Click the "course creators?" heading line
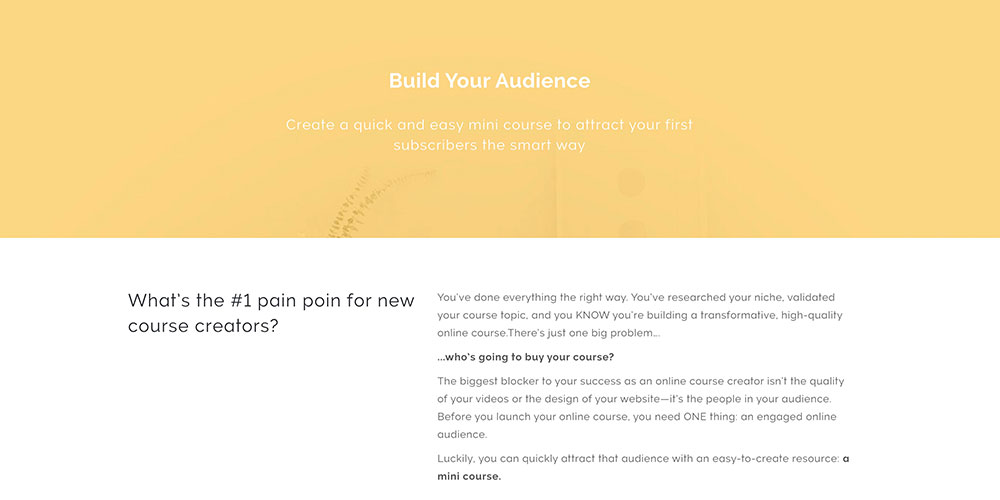 203,326
